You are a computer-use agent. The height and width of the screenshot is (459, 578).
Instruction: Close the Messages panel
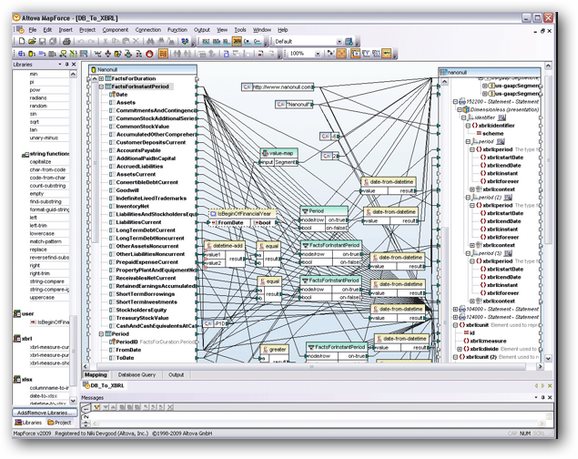pos(550,397)
